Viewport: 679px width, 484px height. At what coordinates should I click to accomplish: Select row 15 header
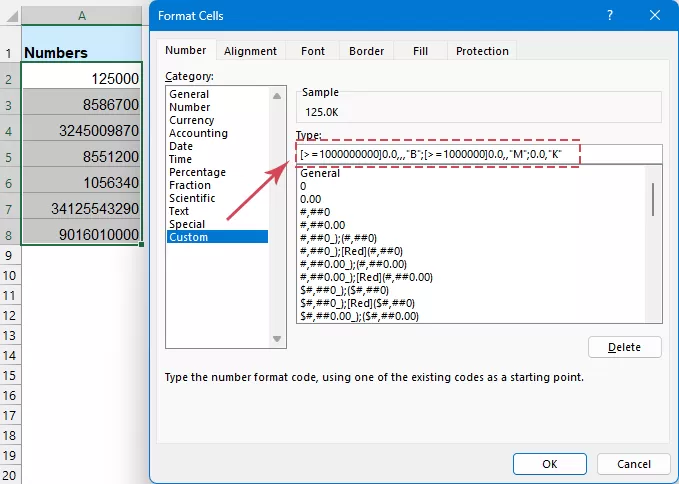tap(10, 375)
